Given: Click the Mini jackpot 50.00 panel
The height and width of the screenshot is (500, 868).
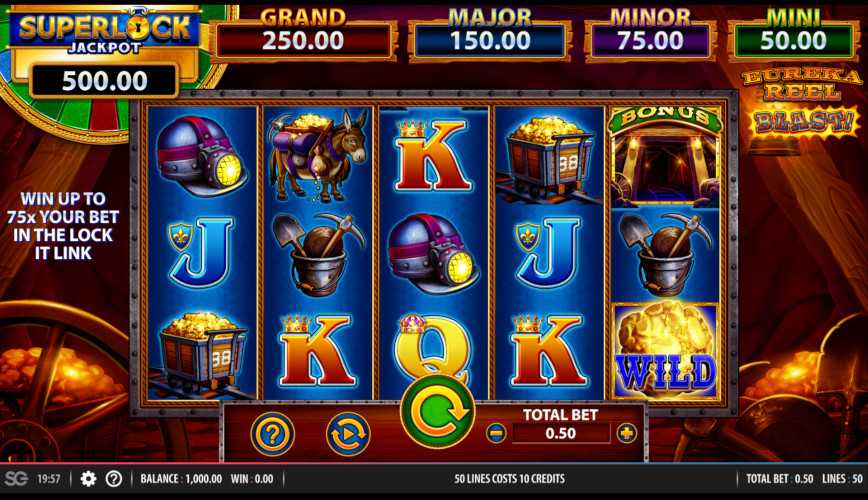Looking at the screenshot, I should click(793, 40).
